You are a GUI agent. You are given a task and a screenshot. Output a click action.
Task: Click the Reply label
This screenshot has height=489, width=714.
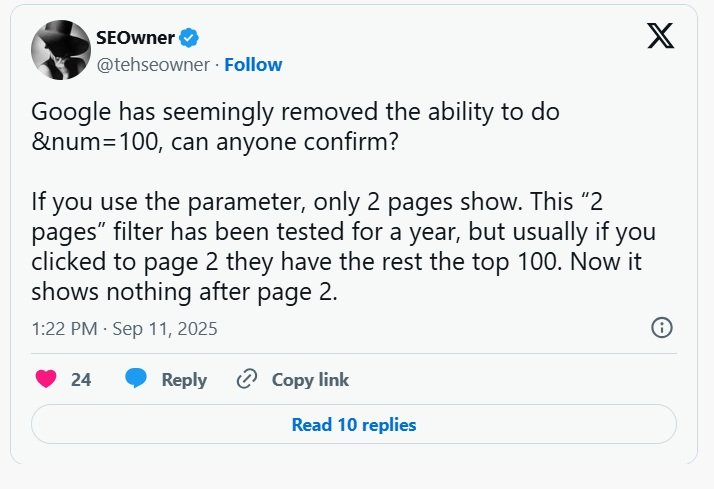(184, 379)
